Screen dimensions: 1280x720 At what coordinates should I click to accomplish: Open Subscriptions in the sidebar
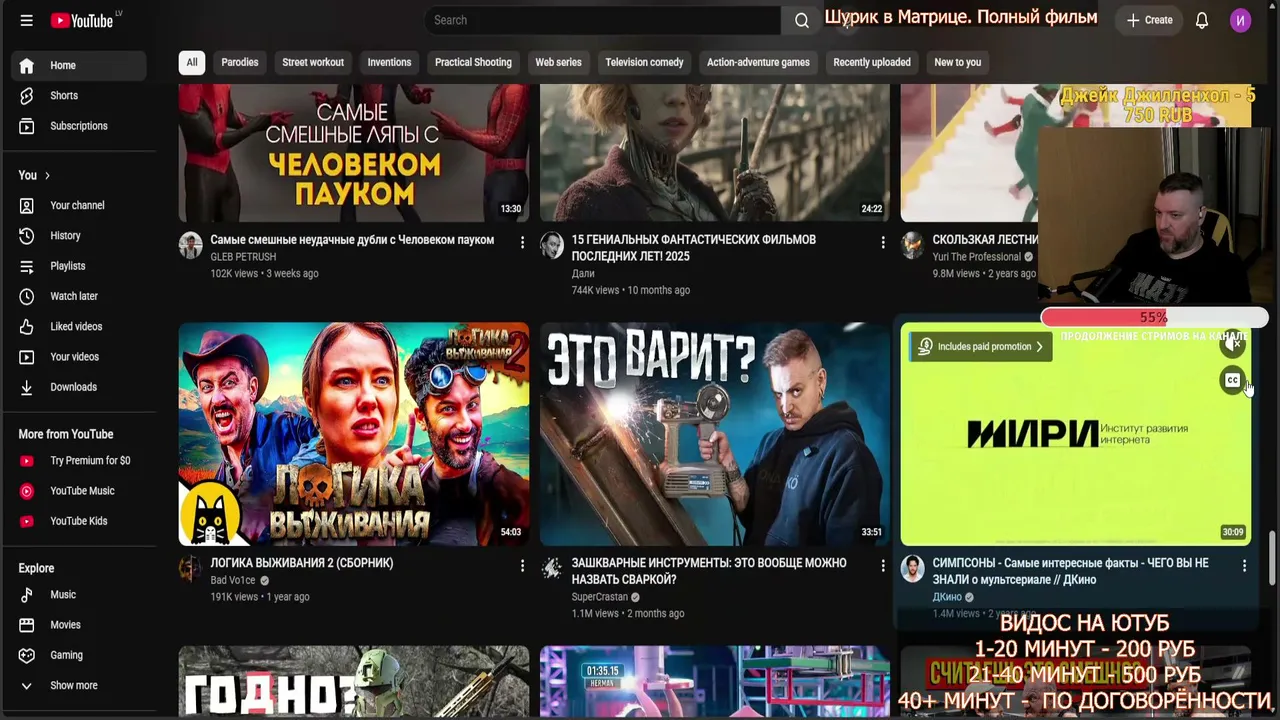tap(79, 126)
